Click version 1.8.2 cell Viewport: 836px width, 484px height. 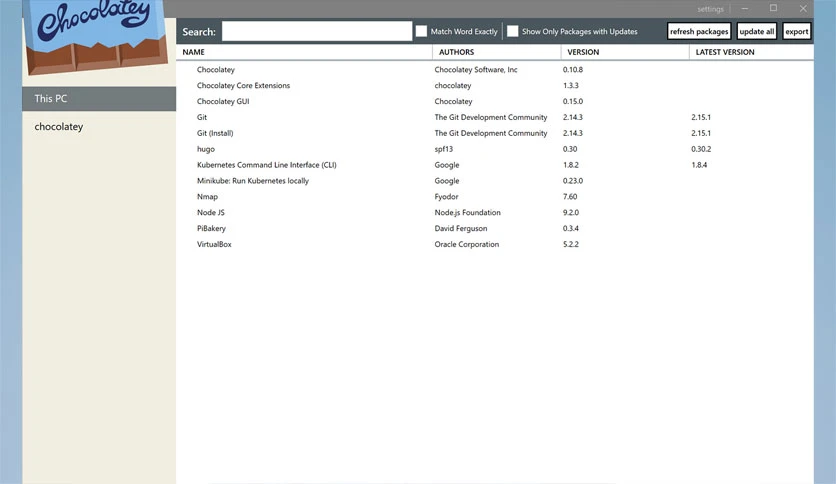click(570, 165)
